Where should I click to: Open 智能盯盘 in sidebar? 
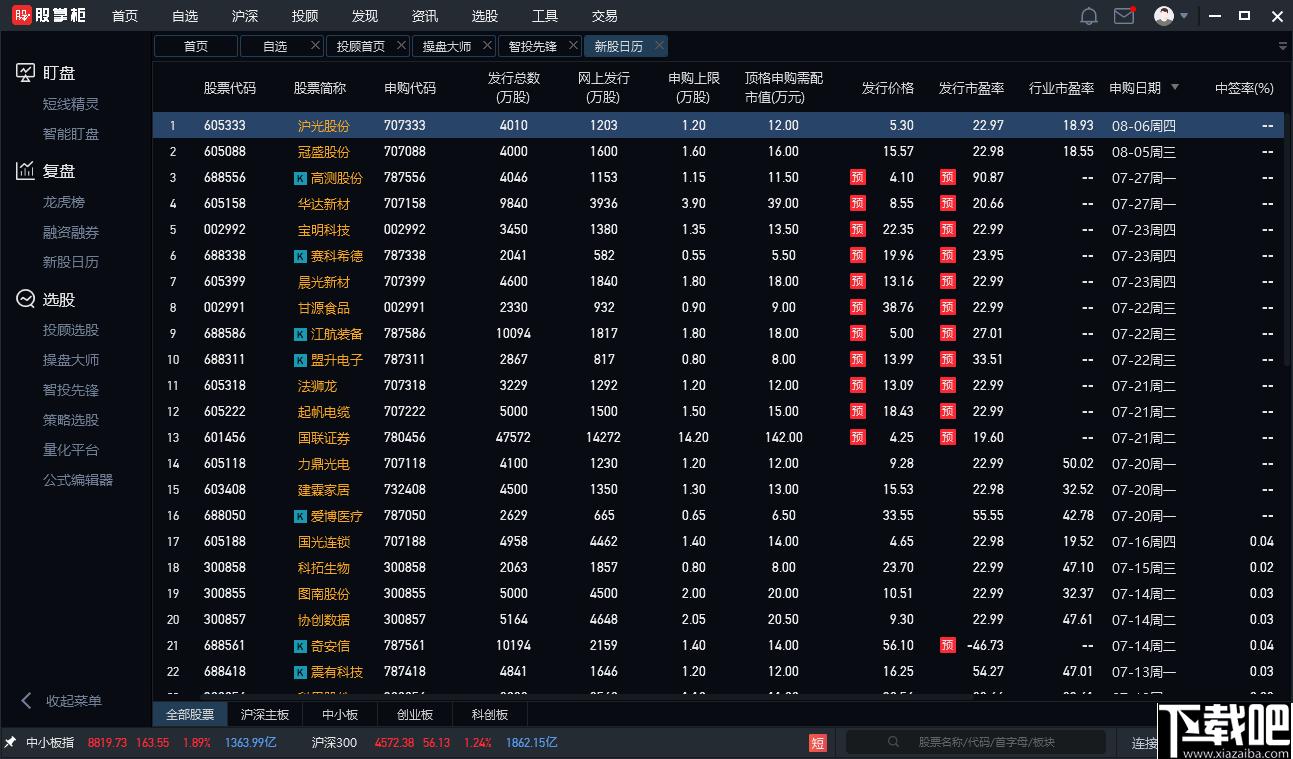point(71,134)
